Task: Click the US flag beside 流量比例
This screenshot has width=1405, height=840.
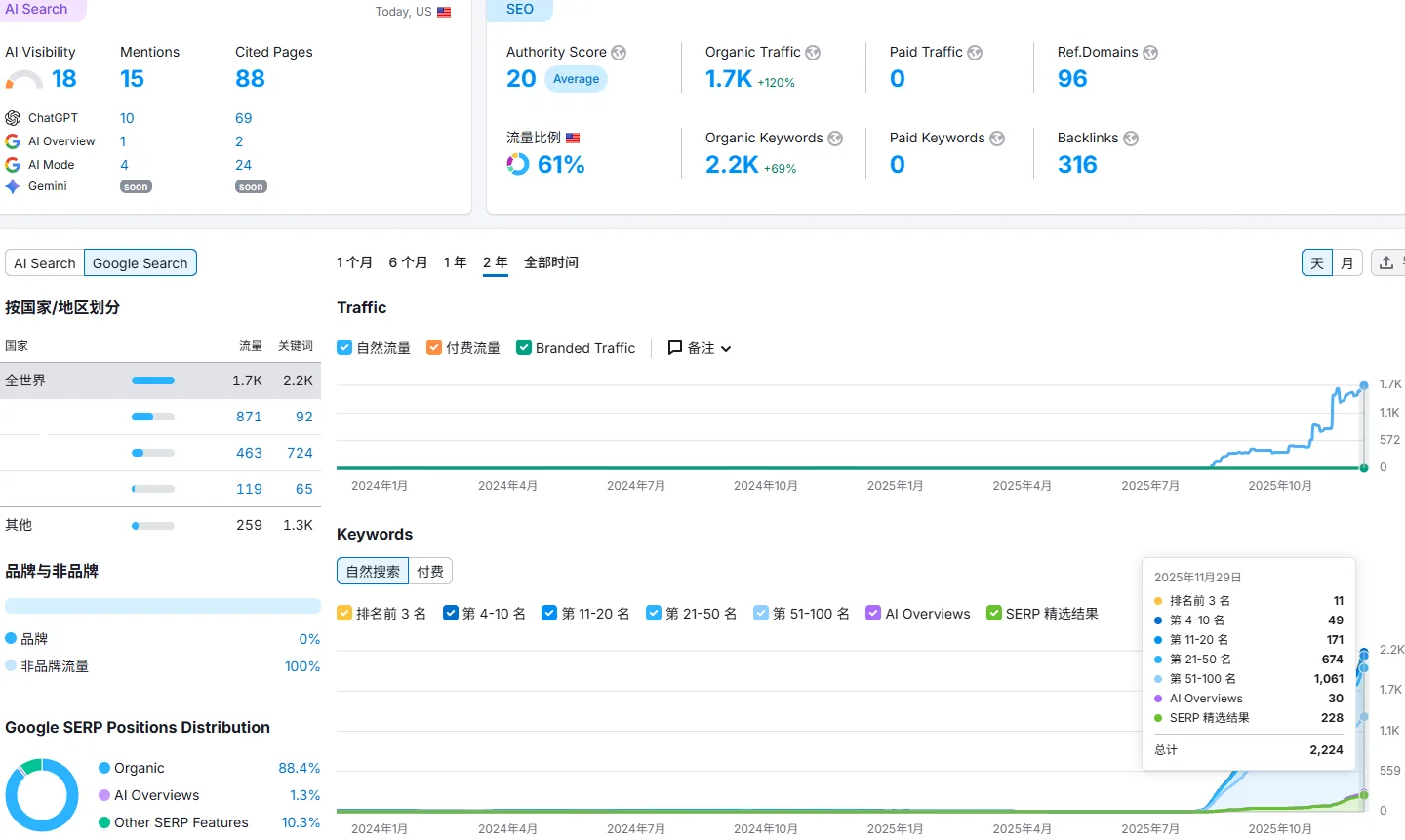Action: point(573,139)
